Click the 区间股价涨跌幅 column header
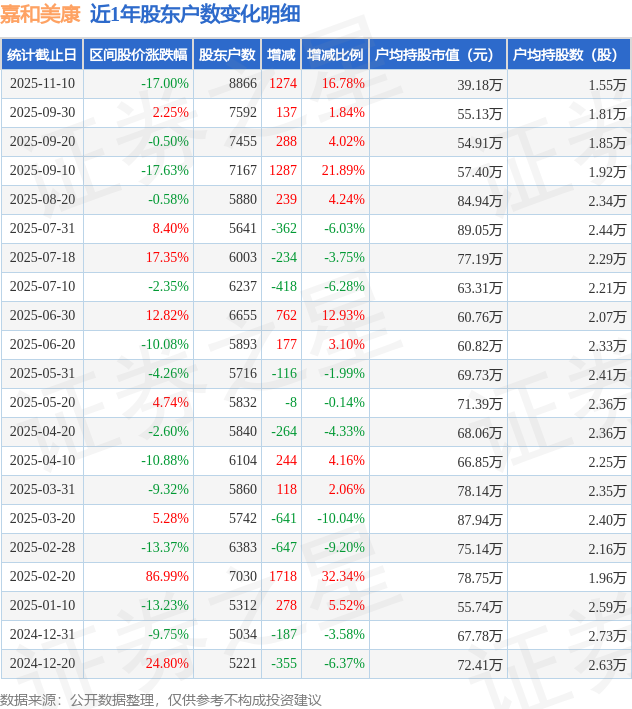The image size is (632, 709). [137, 54]
